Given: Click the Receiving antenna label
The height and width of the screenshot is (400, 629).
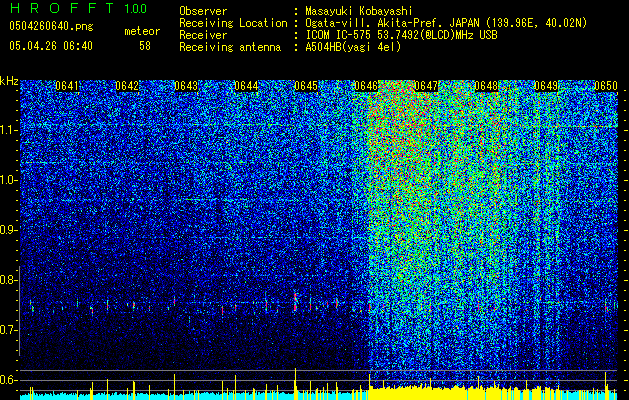Looking at the screenshot, I should pyautogui.click(x=230, y=47).
